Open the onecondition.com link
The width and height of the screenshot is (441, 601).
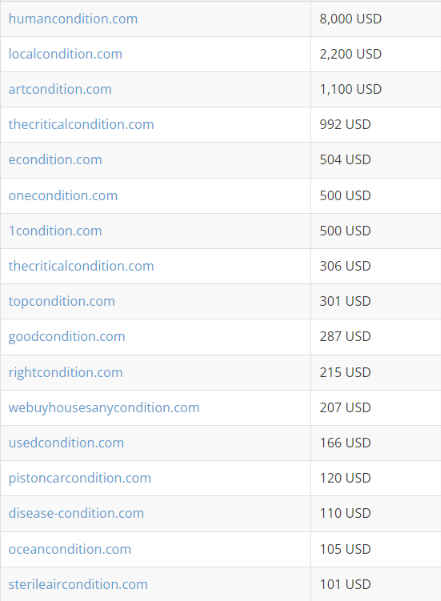(x=63, y=195)
